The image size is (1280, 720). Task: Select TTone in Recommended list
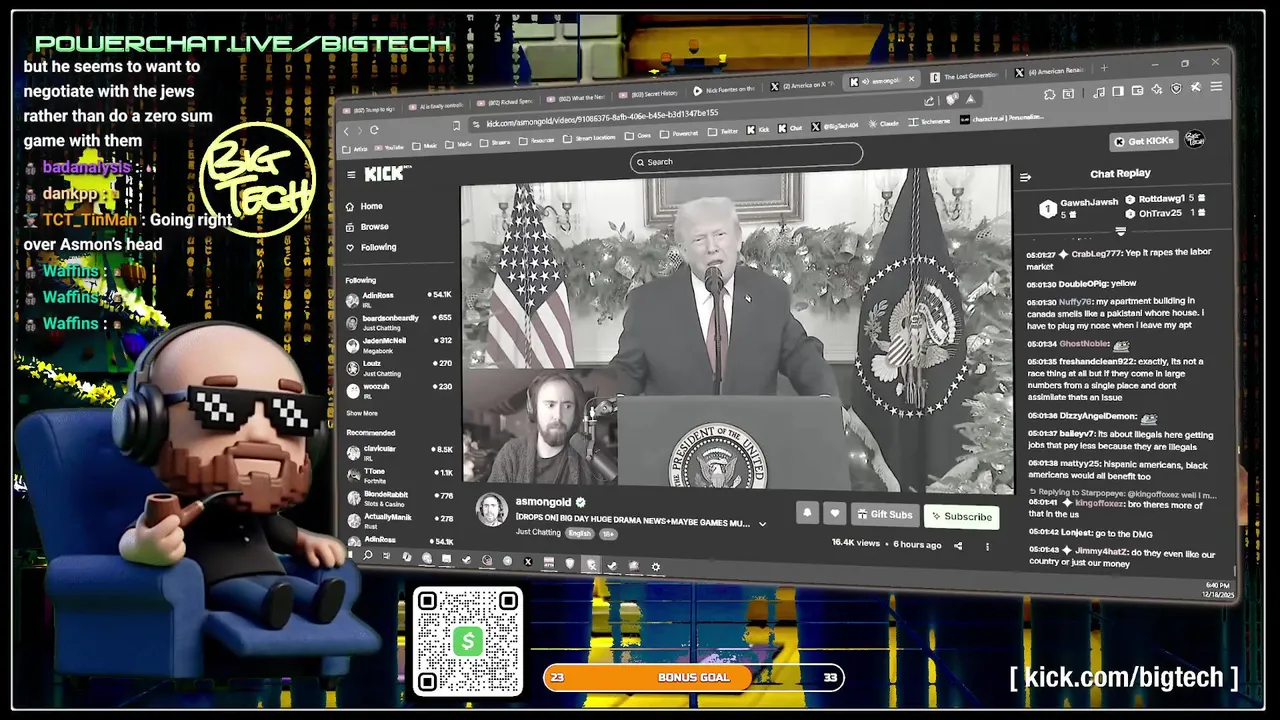398,475
